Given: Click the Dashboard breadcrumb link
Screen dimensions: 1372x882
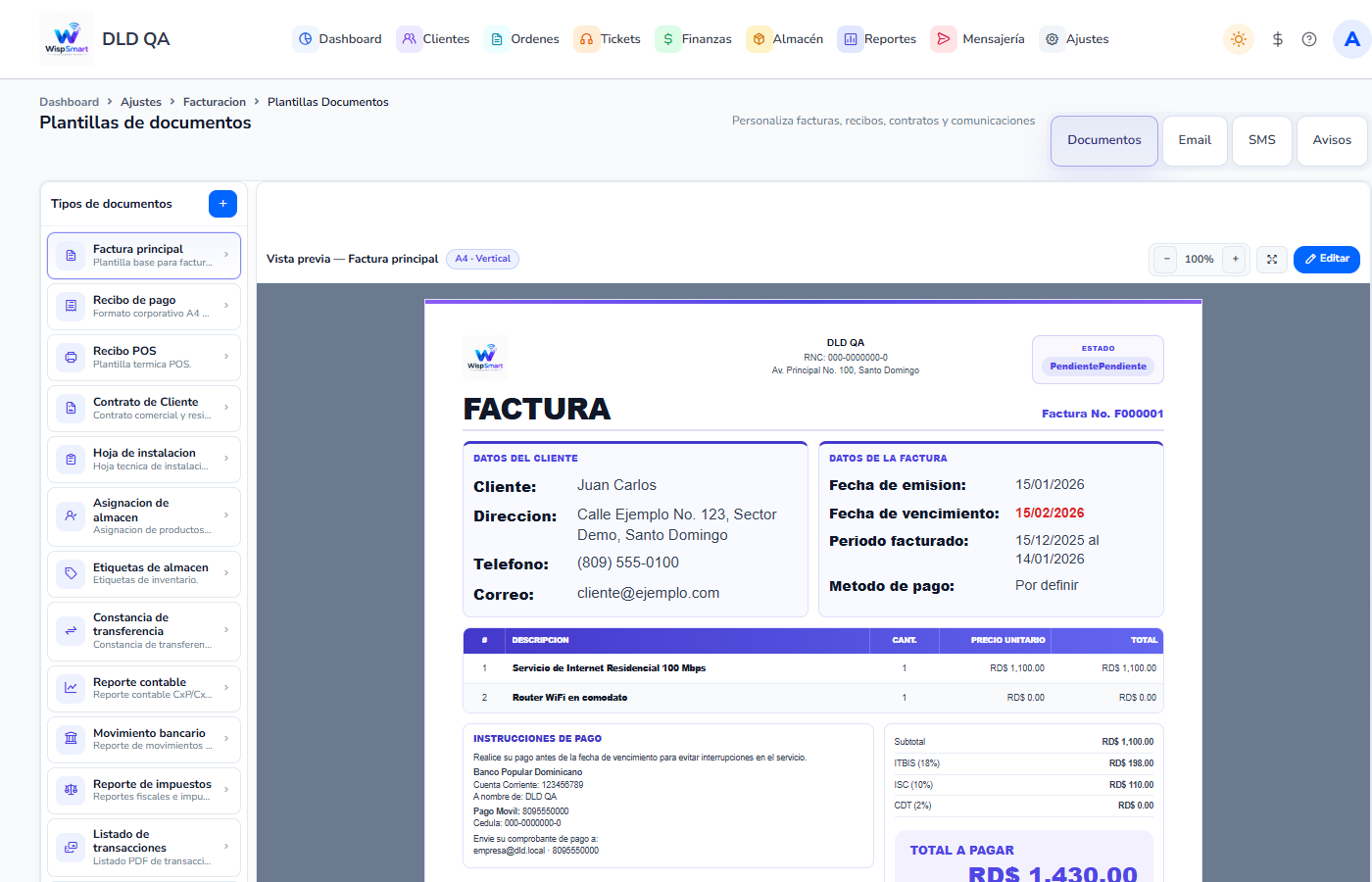Looking at the screenshot, I should coord(69,102).
